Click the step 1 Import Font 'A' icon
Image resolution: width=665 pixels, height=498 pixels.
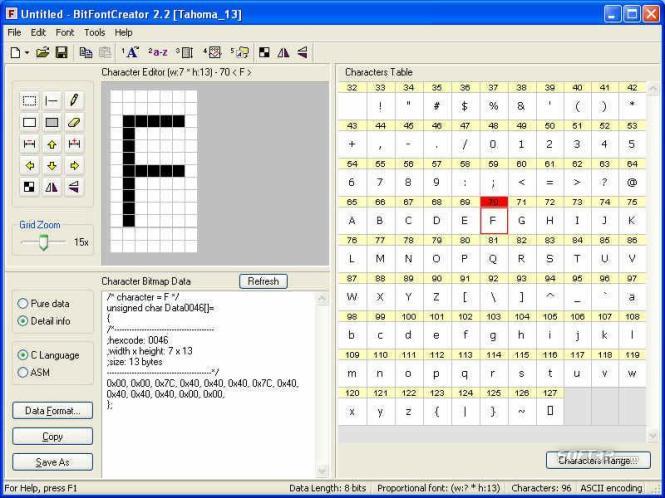coord(131,53)
